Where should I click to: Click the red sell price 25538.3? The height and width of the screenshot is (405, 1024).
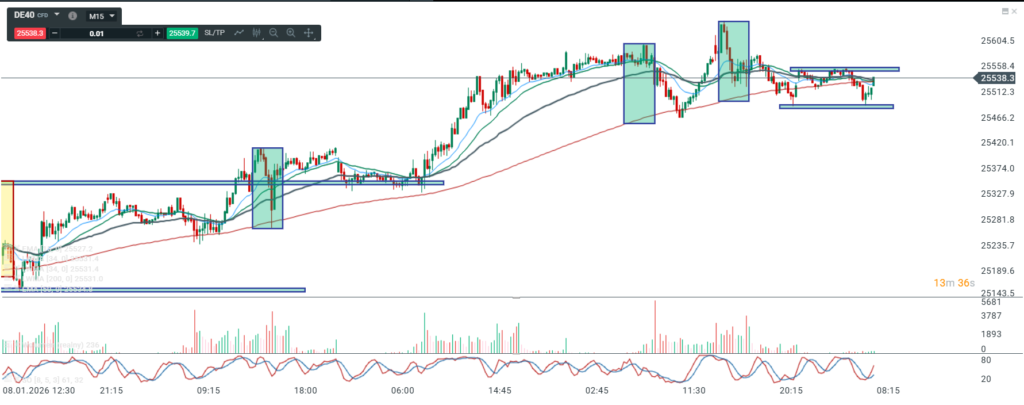[x=29, y=33]
